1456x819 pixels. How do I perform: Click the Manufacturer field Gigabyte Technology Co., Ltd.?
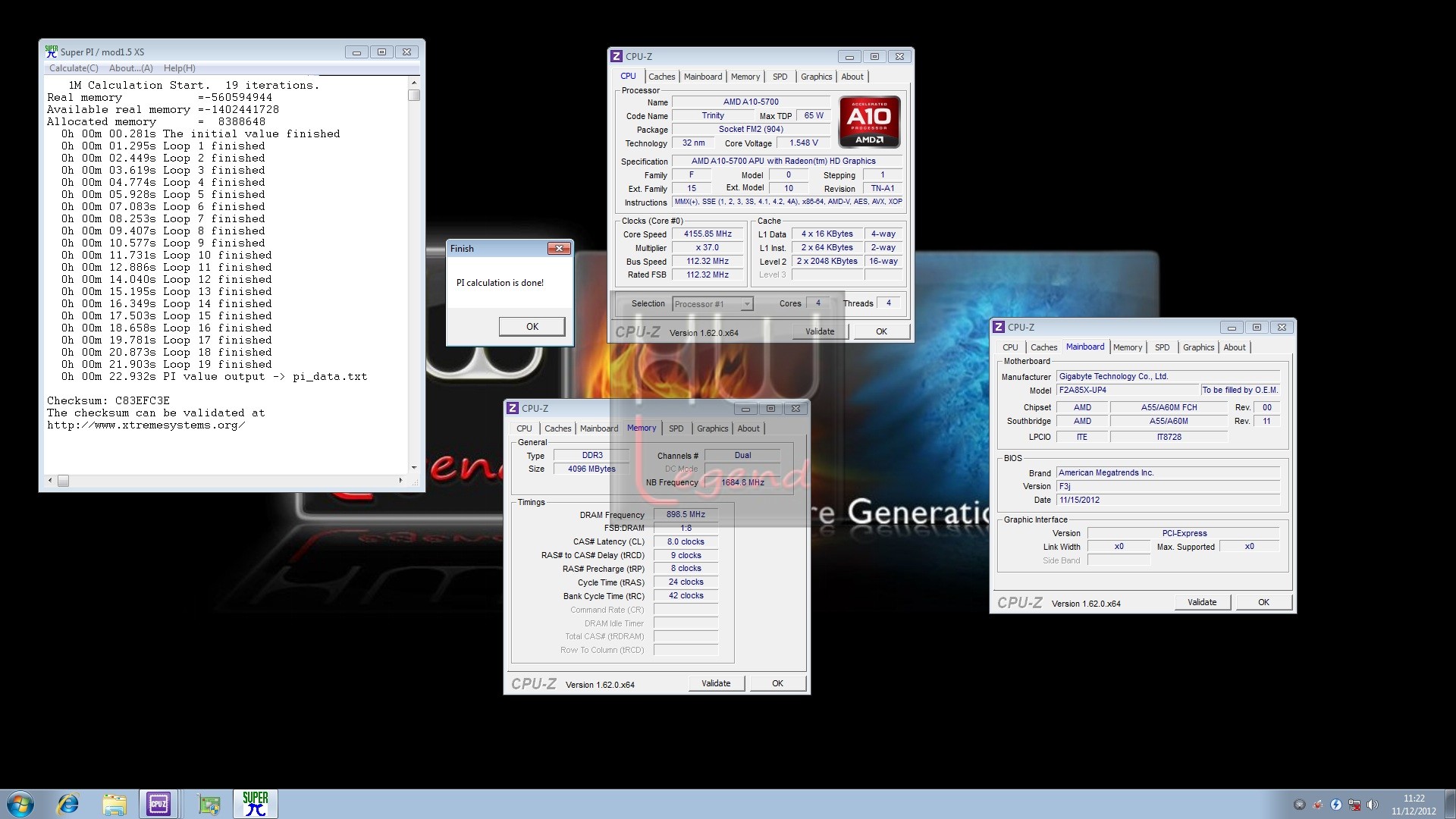pyautogui.click(x=1168, y=376)
